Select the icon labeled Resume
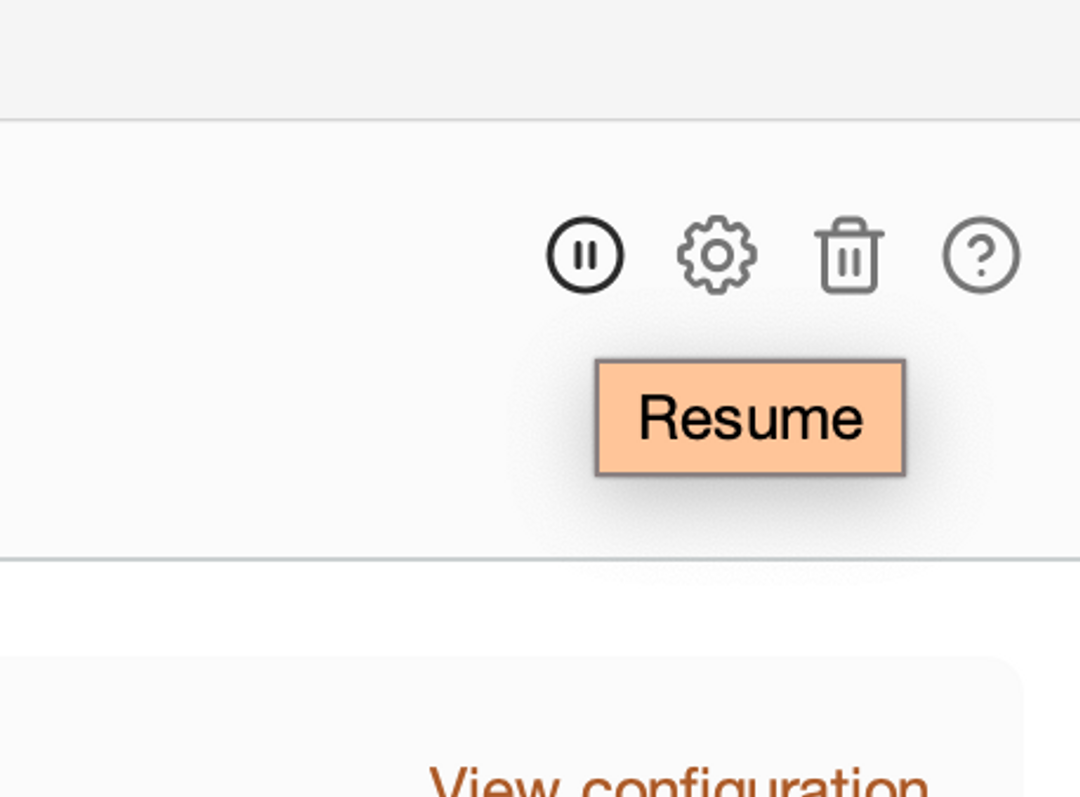The height and width of the screenshot is (797, 1080). coord(585,255)
